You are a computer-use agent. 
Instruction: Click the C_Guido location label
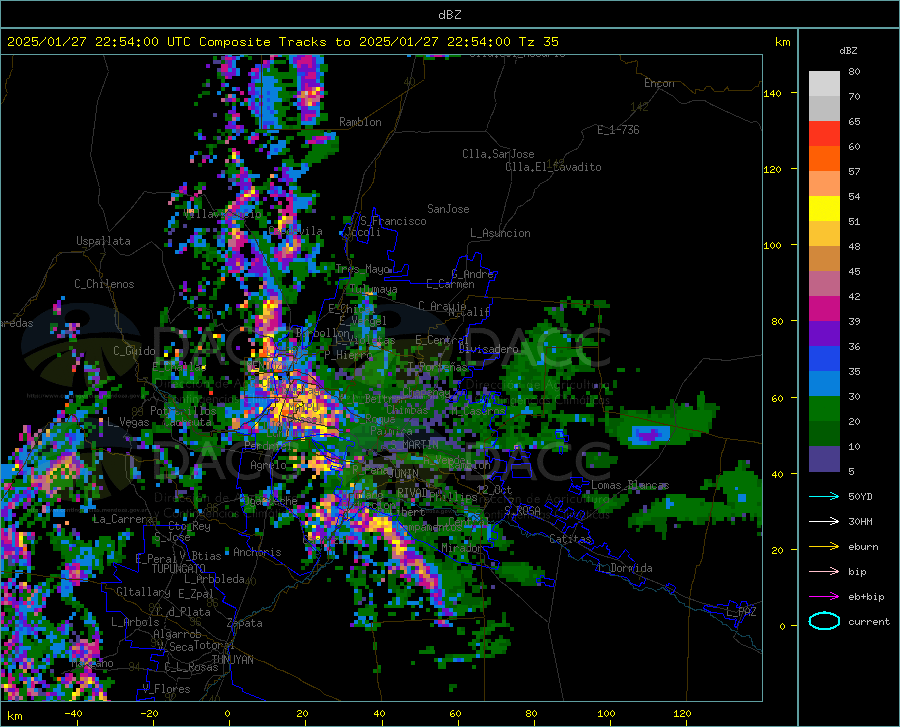[134, 351]
